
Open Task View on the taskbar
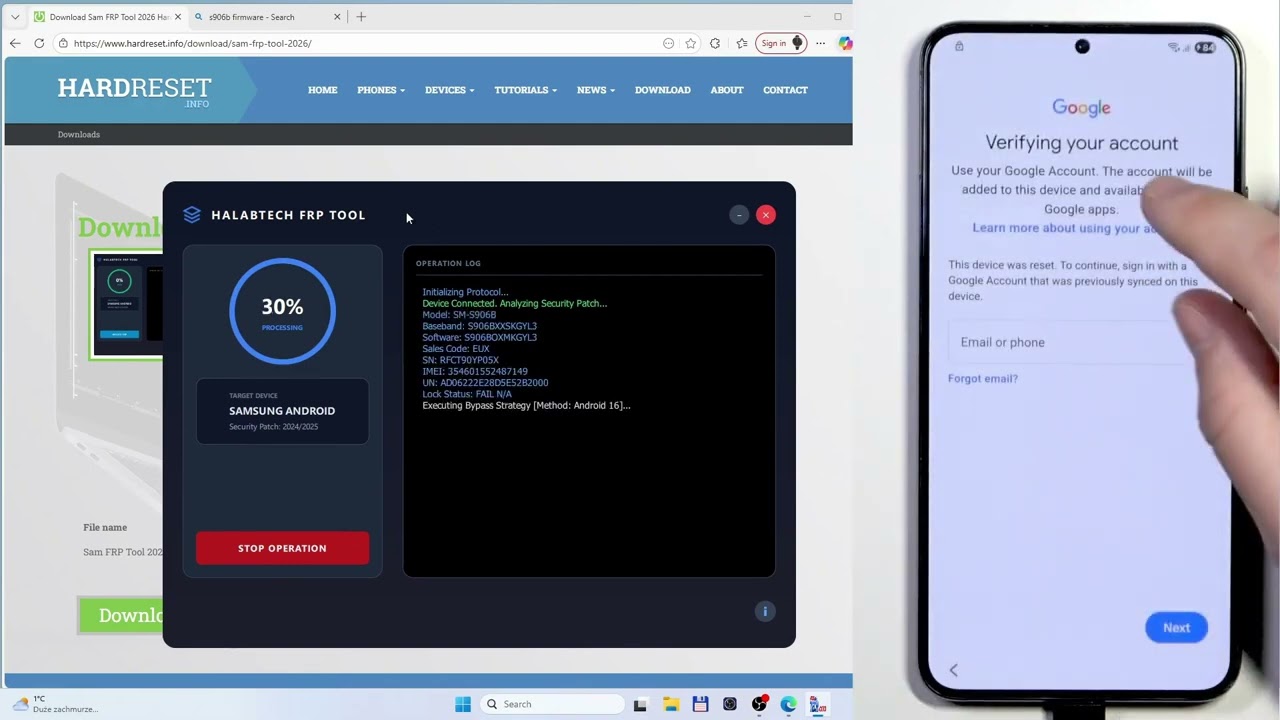[x=640, y=704]
